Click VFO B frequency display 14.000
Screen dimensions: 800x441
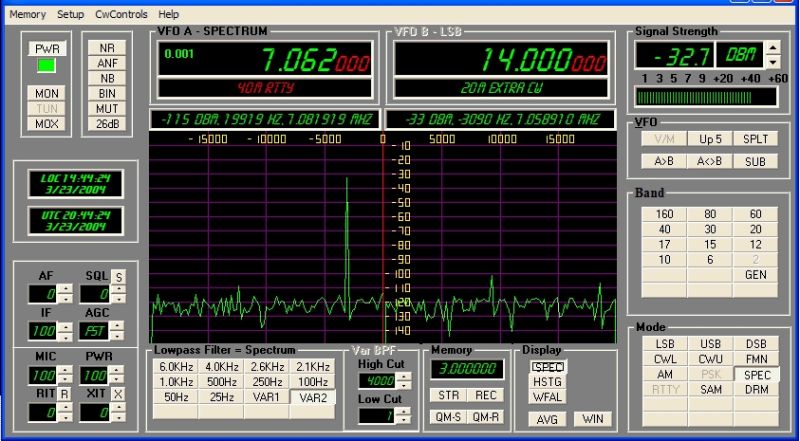(501, 58)
